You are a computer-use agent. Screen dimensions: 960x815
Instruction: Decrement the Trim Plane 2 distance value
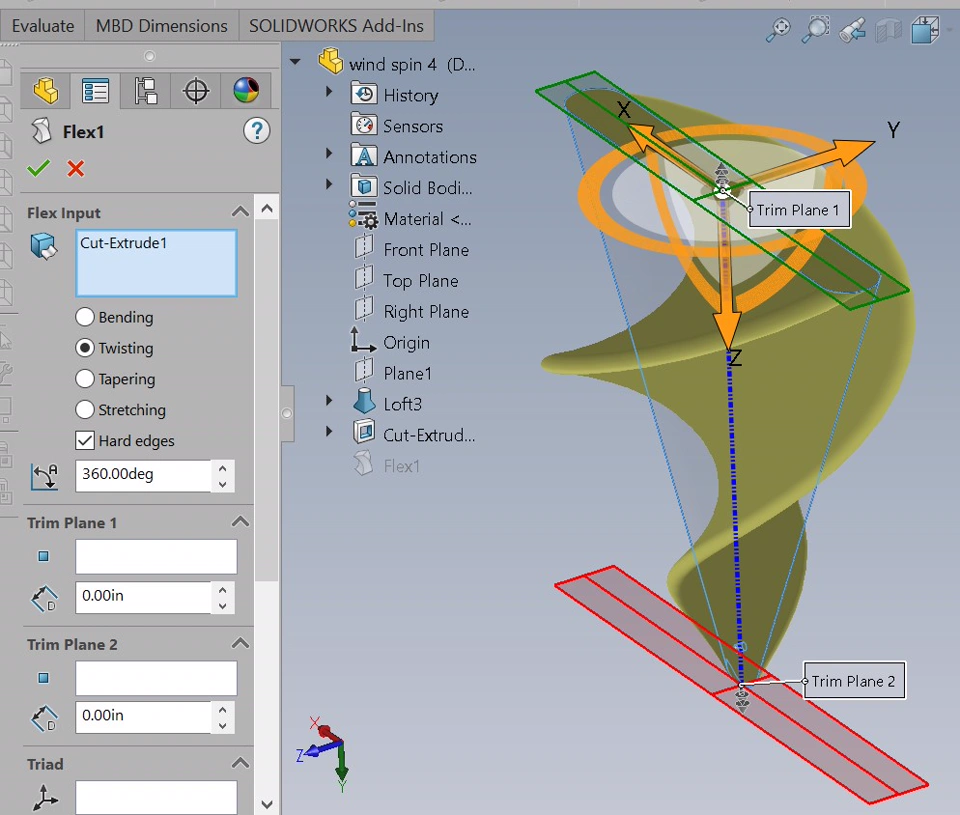pos(223,726)
